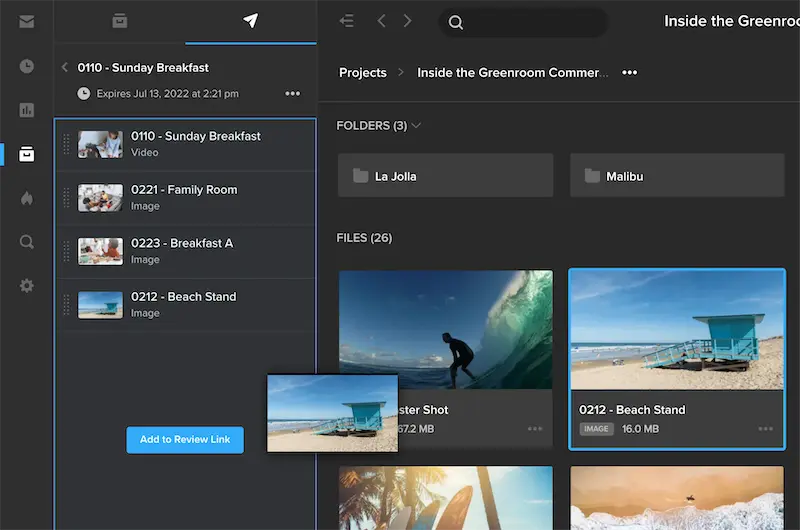Grab the drag handle of 0223 - Breakfast A row
Image resolution: width=800 pixels, height=530 pixels.
tap(66, 251)
